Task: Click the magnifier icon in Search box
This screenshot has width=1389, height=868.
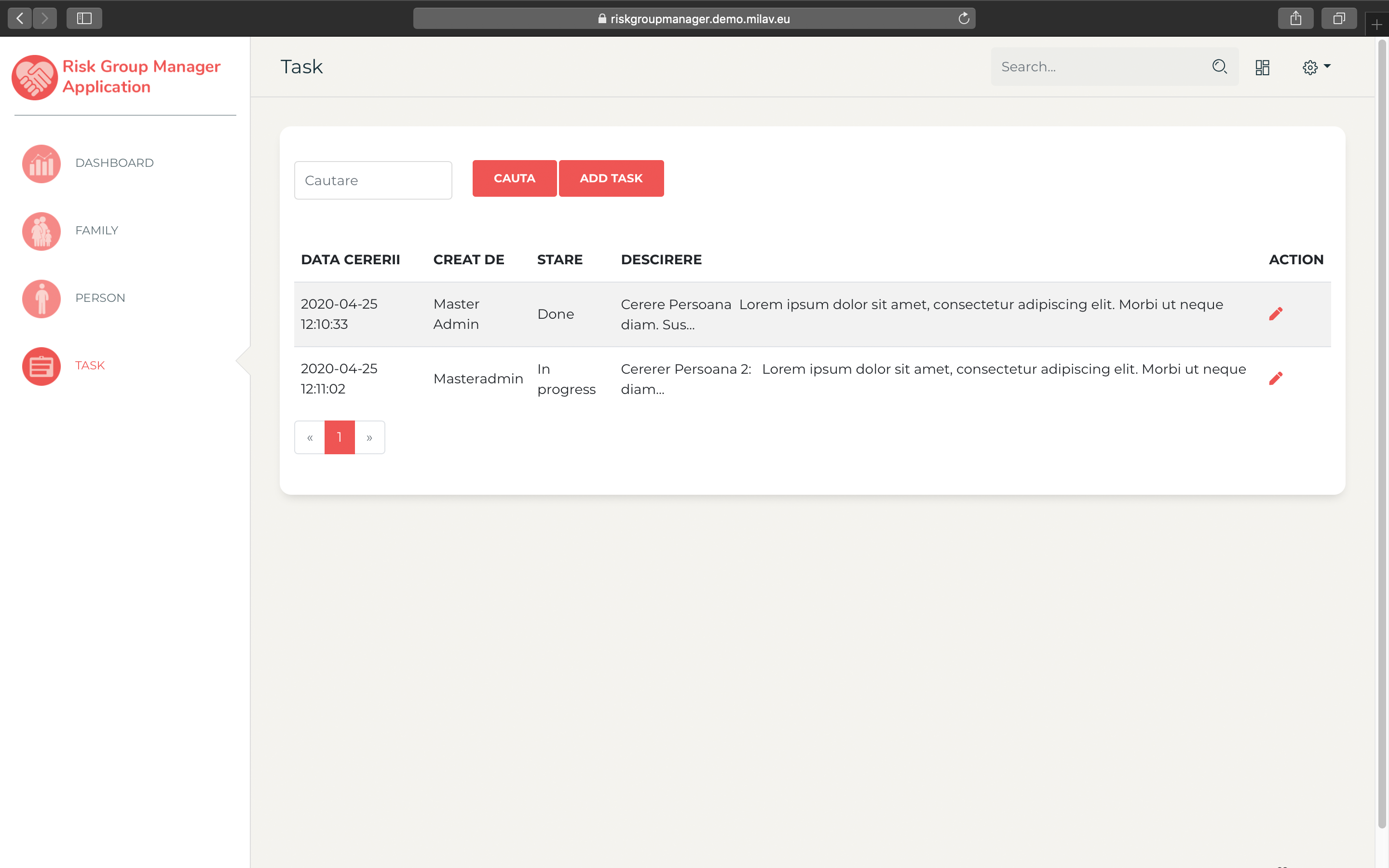Action: (1219, 67)
